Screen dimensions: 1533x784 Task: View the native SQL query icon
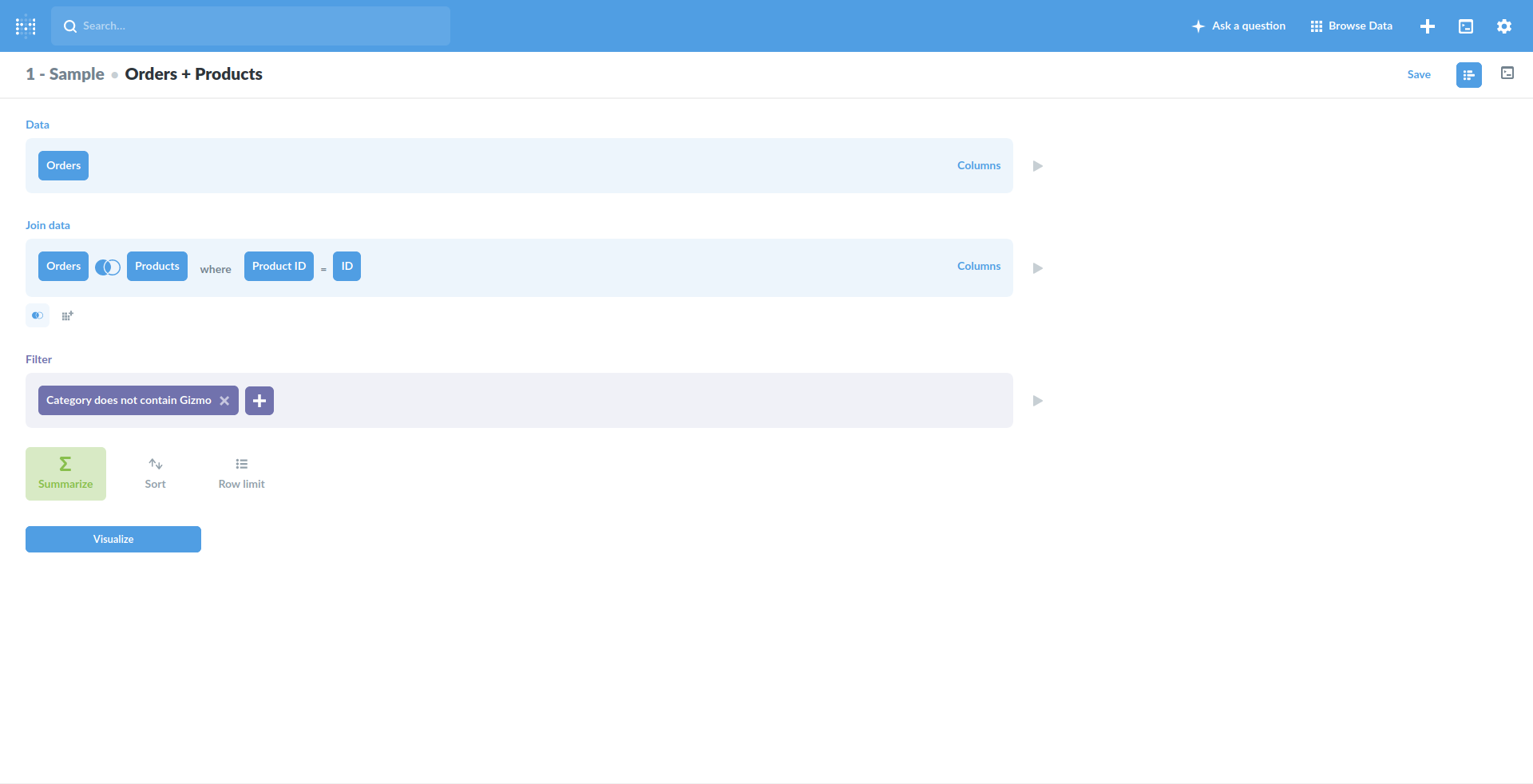(1507, 73)
